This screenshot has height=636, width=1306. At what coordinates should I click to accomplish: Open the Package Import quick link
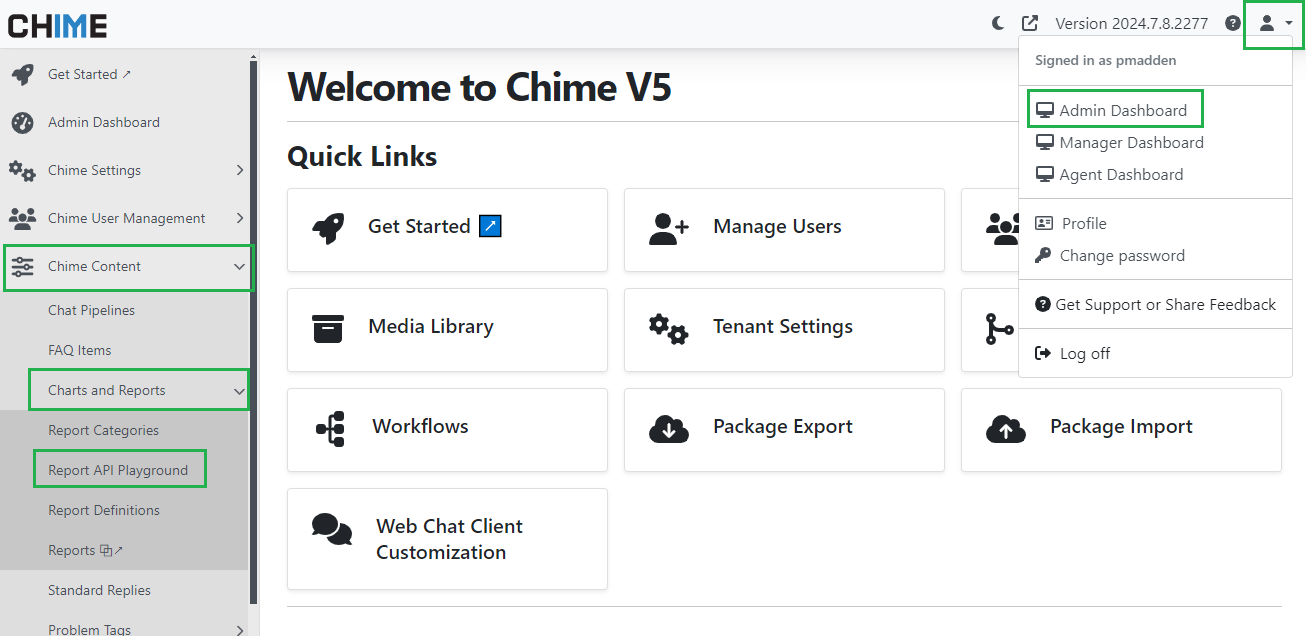pyautogui.click(x=1121, y=430)
